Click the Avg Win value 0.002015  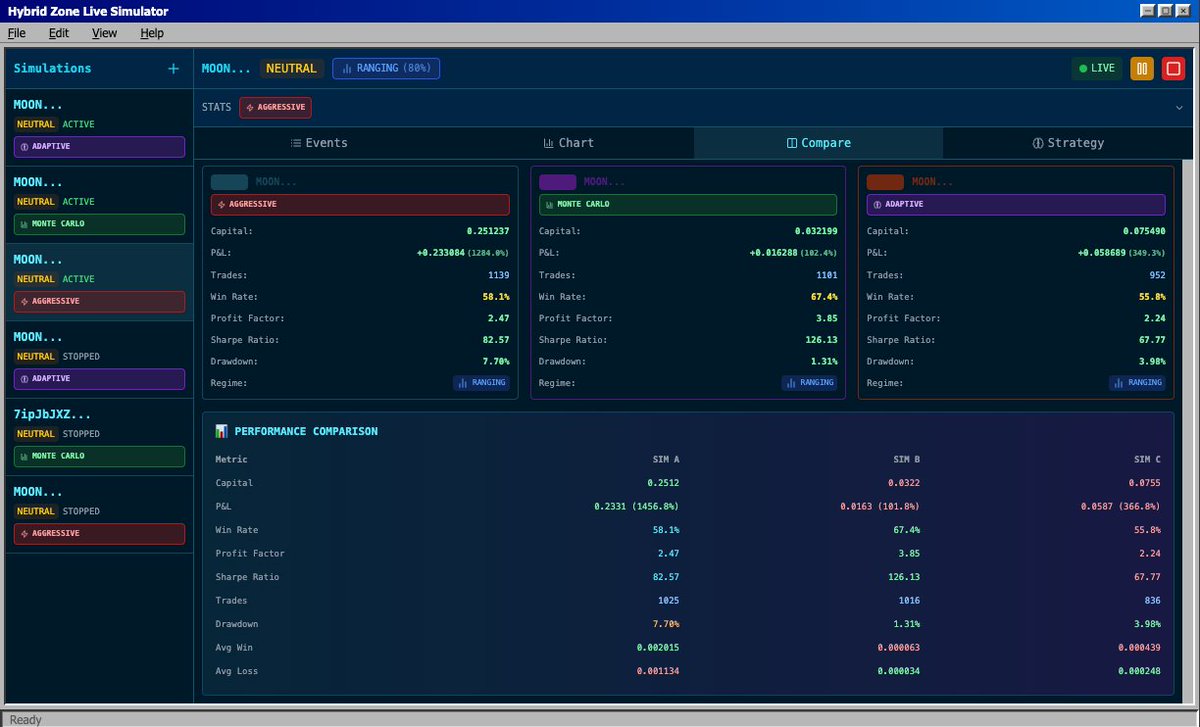tap(658, 648)
